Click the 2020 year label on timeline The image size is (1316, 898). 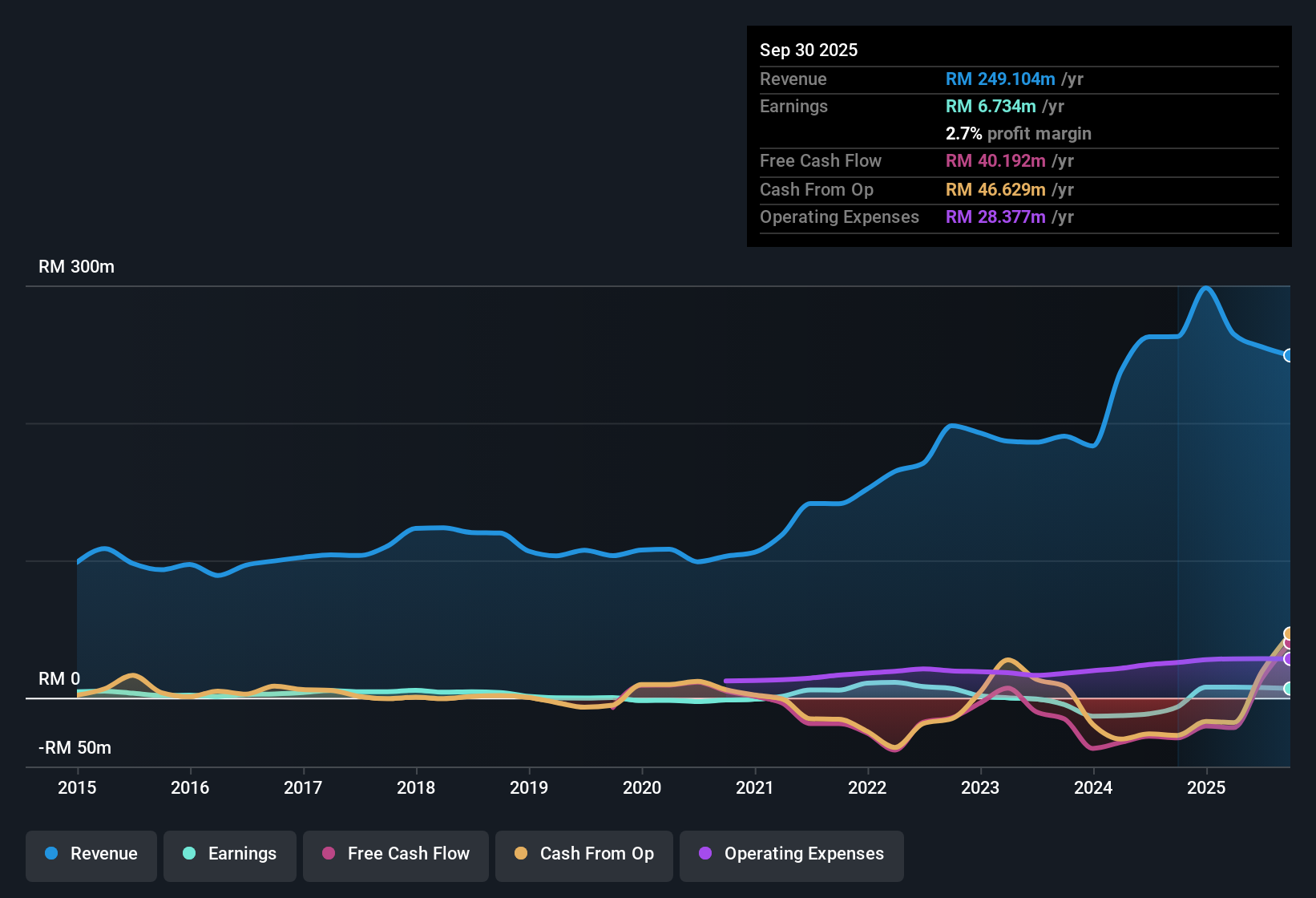click(x=642, y=788)
